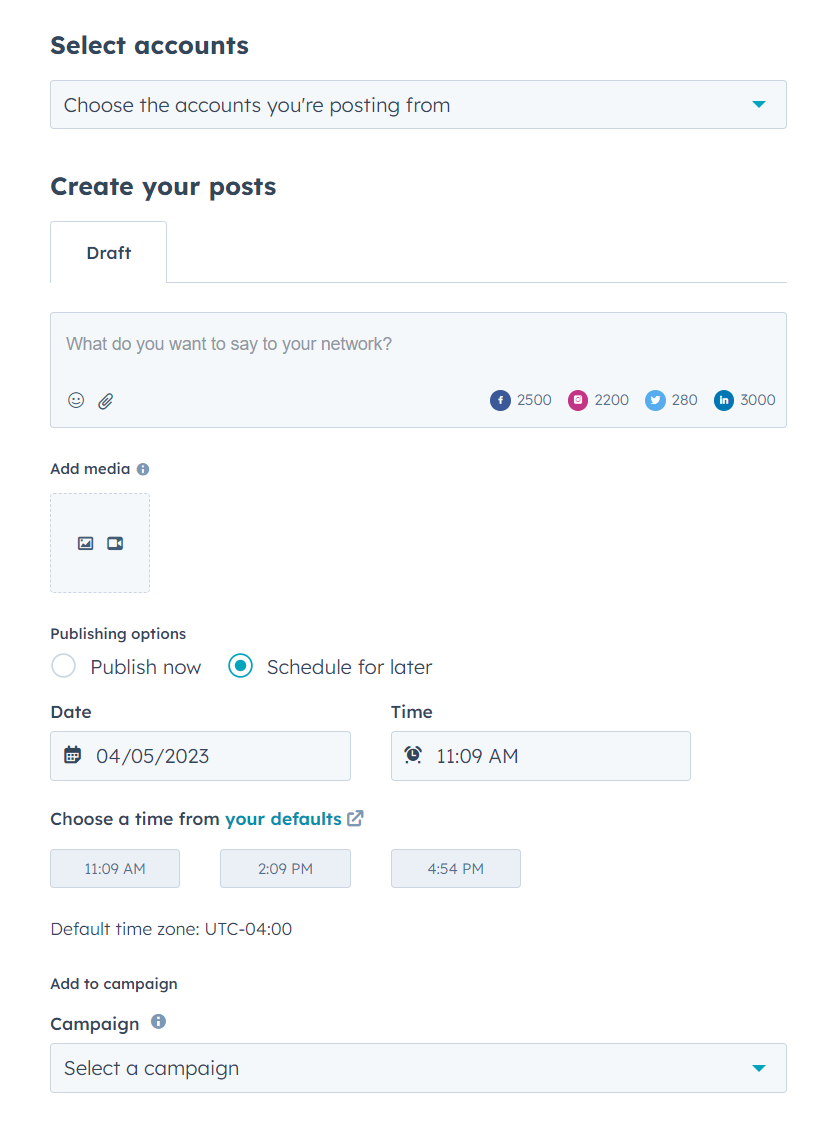Image resolution: width=817 pixels, height=1124 pixels.
Task: Expand the campaign dropdown arrow
Action: [x=762, y=1068]
